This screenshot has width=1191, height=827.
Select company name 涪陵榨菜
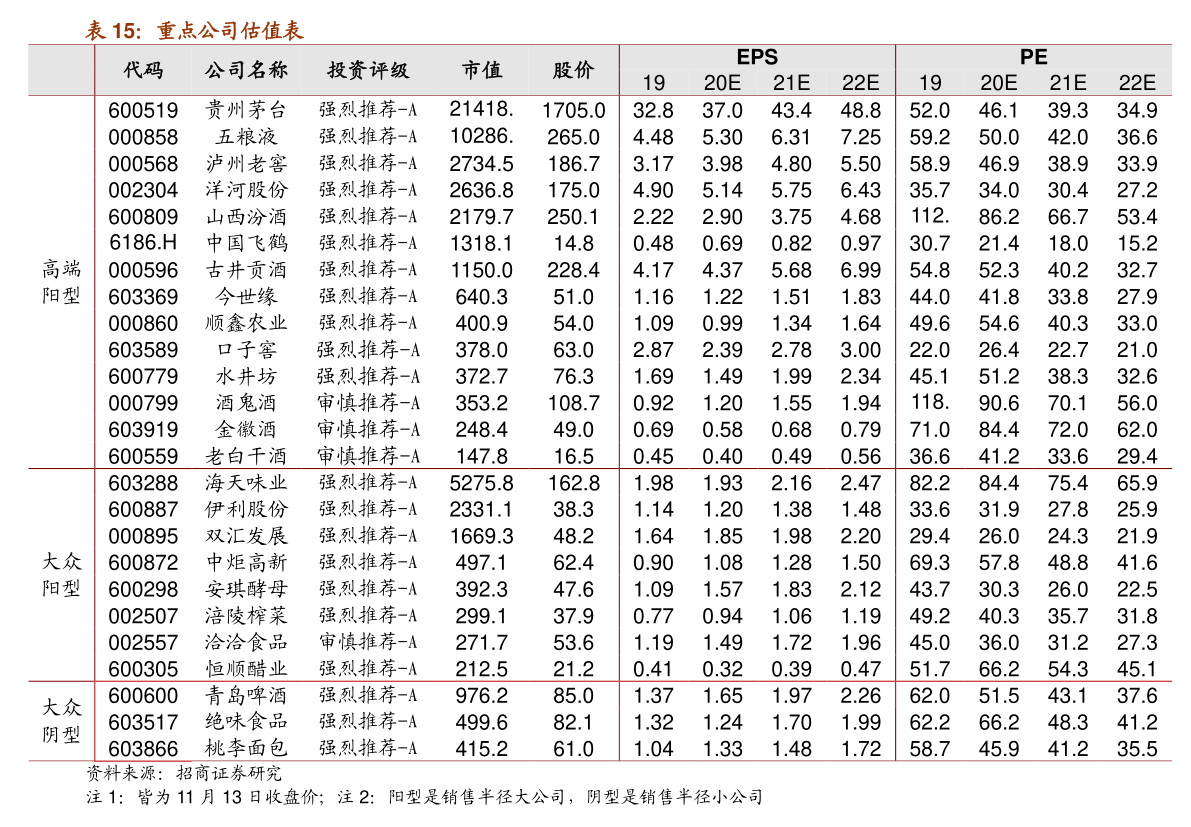pyautogui.click(x=246, y=615)
